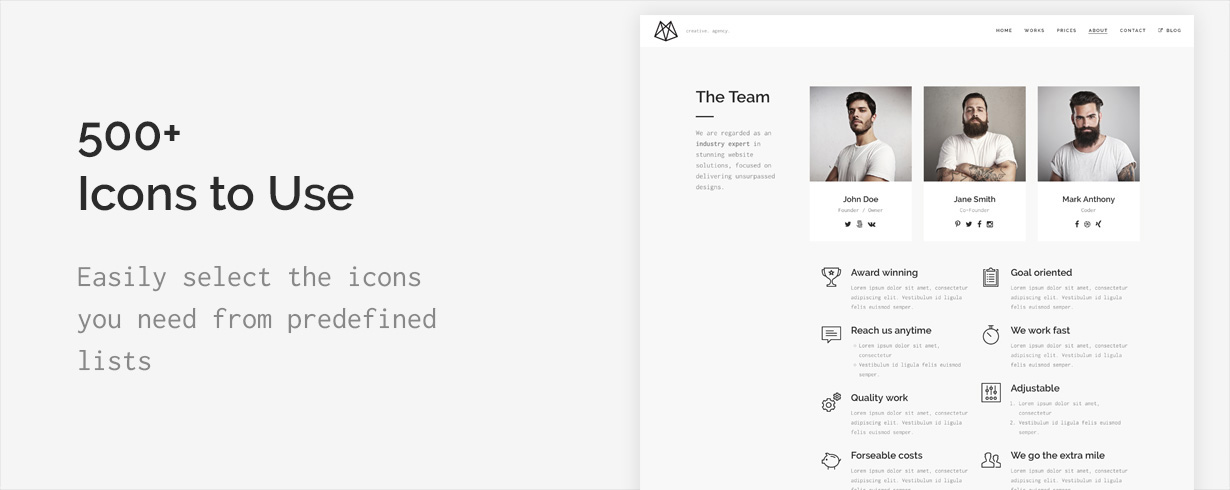Go to the Home menu item
Screen dimensions: 1230x490
coord(1004,31)
